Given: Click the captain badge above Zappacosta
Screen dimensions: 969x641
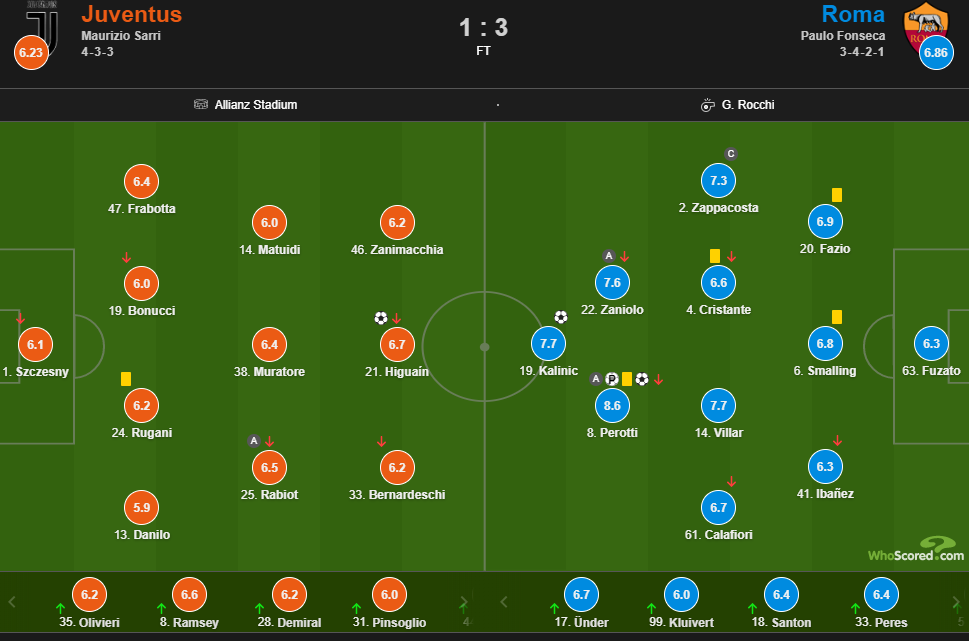Looking at the screenshot, I should [730, 153].
